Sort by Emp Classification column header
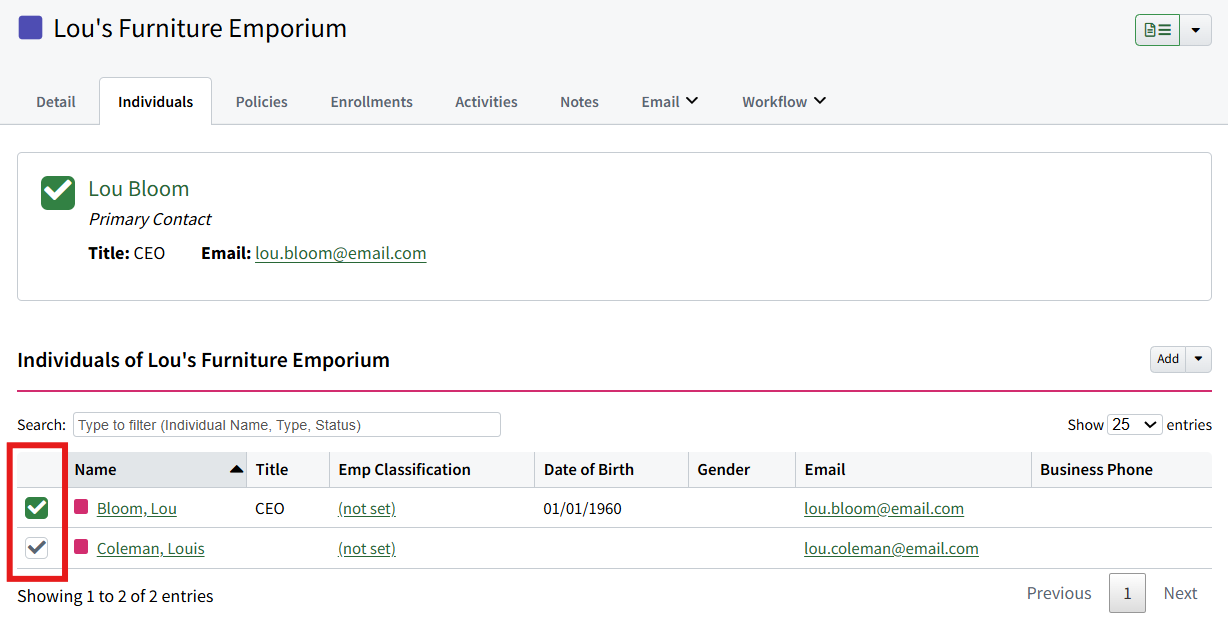The image size is (1228, 633). (x=432, y=469)
